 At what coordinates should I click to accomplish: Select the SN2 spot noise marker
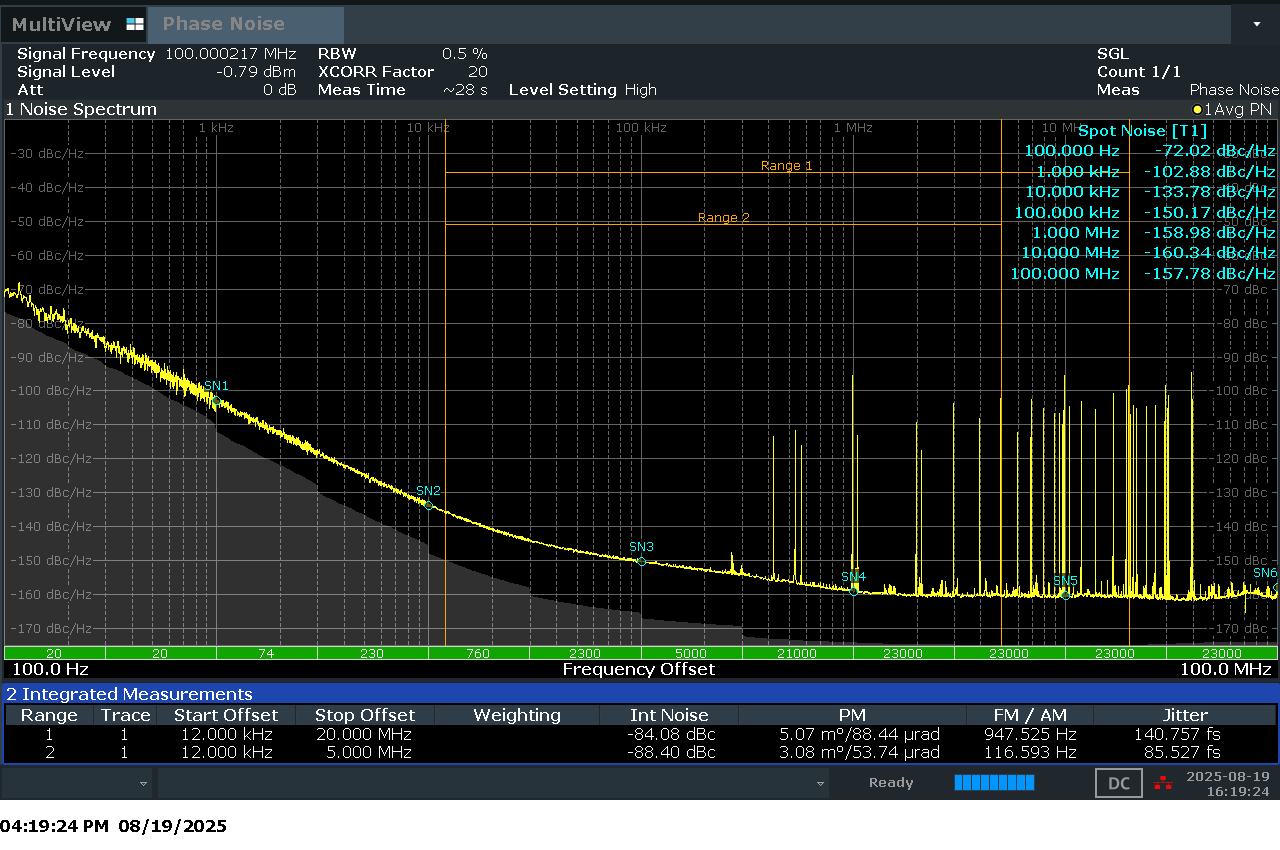click(427, 505)
